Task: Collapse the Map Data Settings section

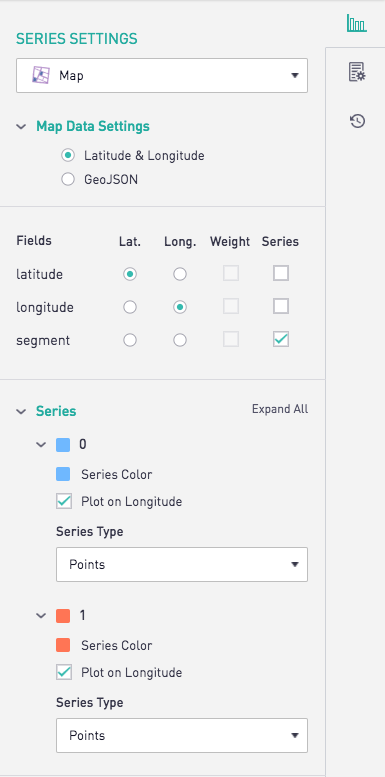Action: 21,127
